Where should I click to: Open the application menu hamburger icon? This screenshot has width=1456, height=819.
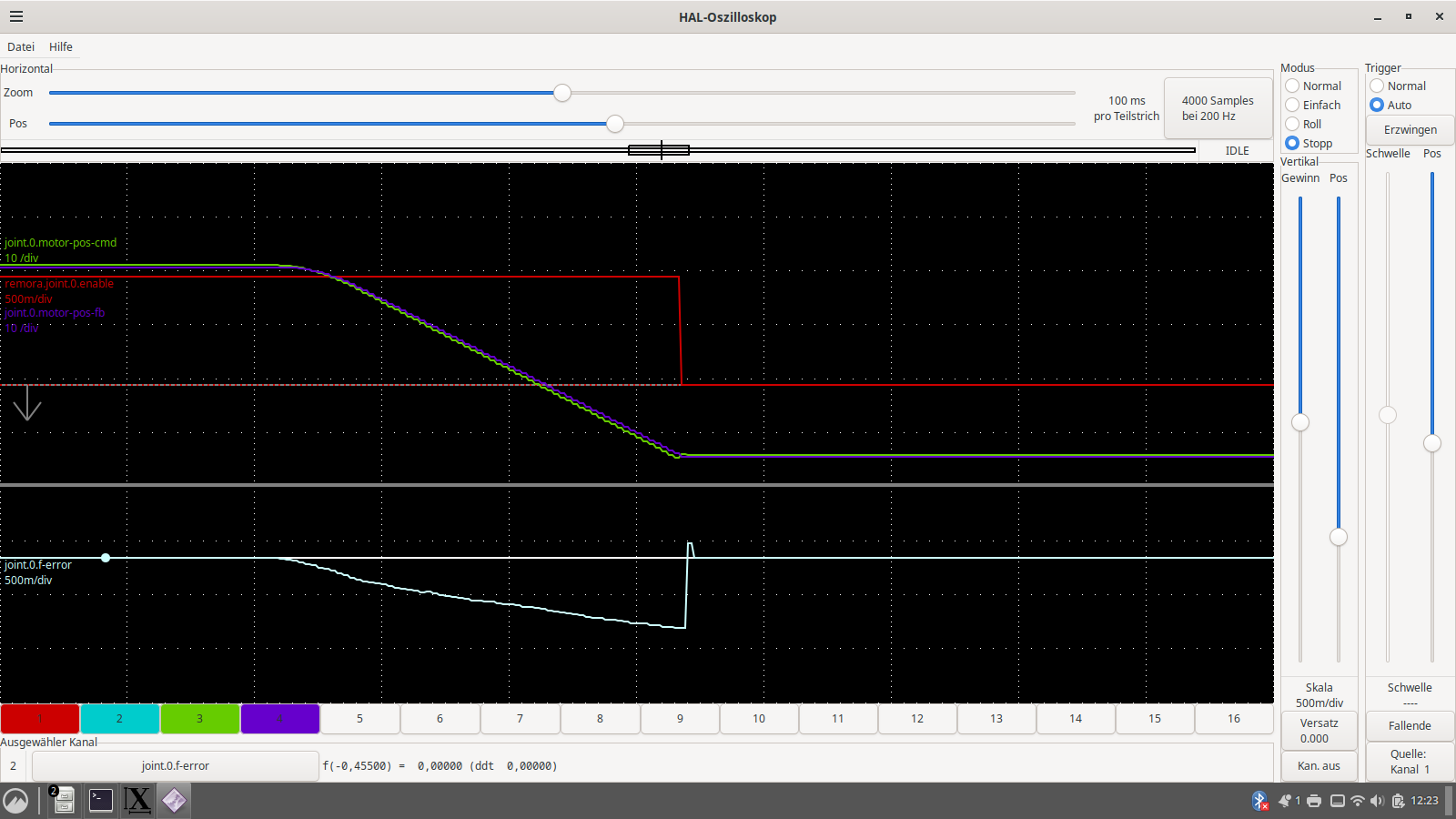coord(16,16)
